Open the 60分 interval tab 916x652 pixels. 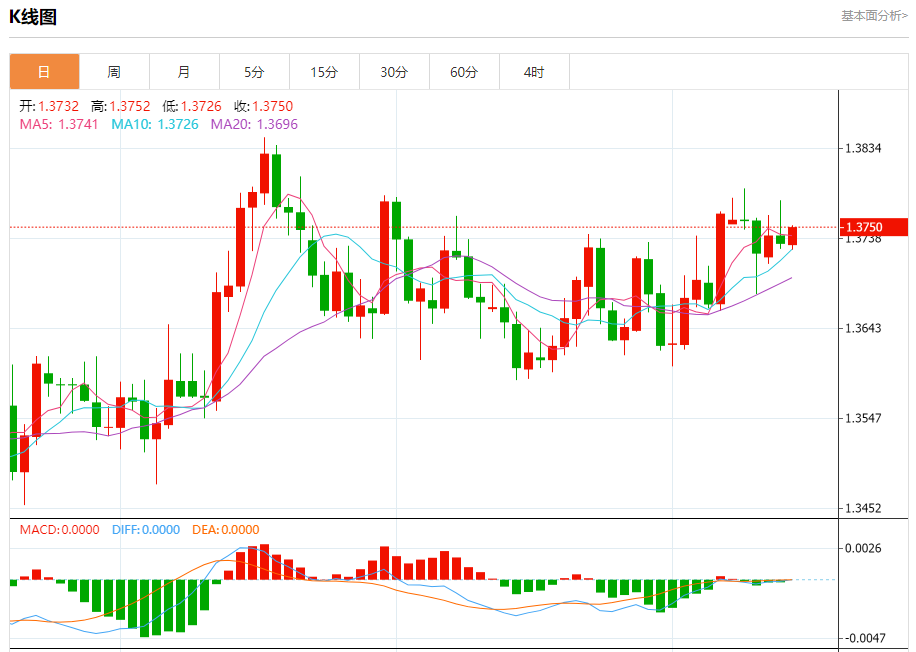[464, 72]
